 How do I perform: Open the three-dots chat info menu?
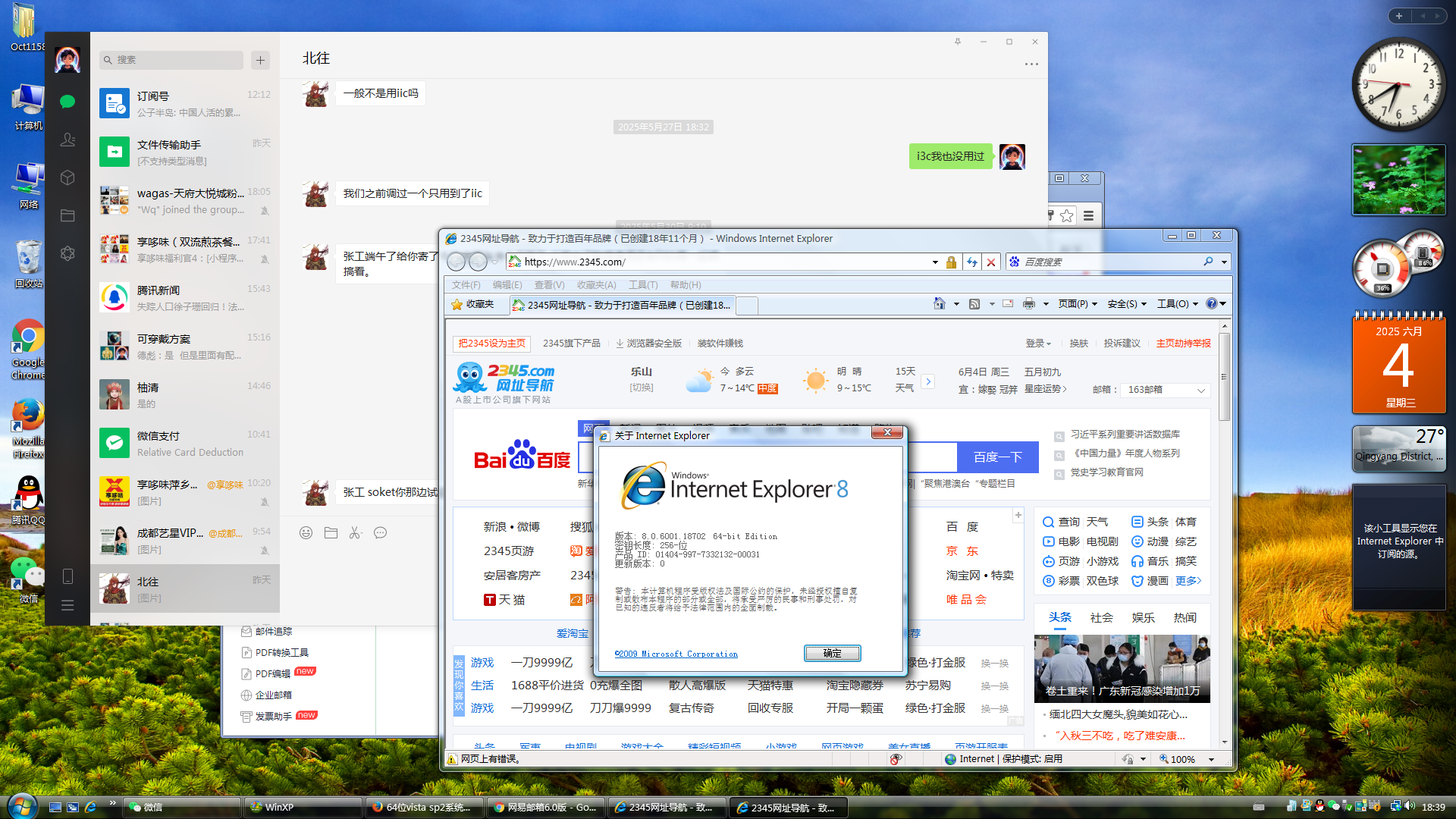[1031, 64]
